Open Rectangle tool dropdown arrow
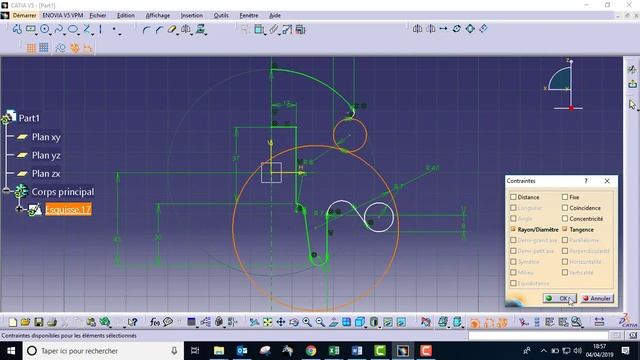This screenshot has width=640, height=360. point(37,34)
